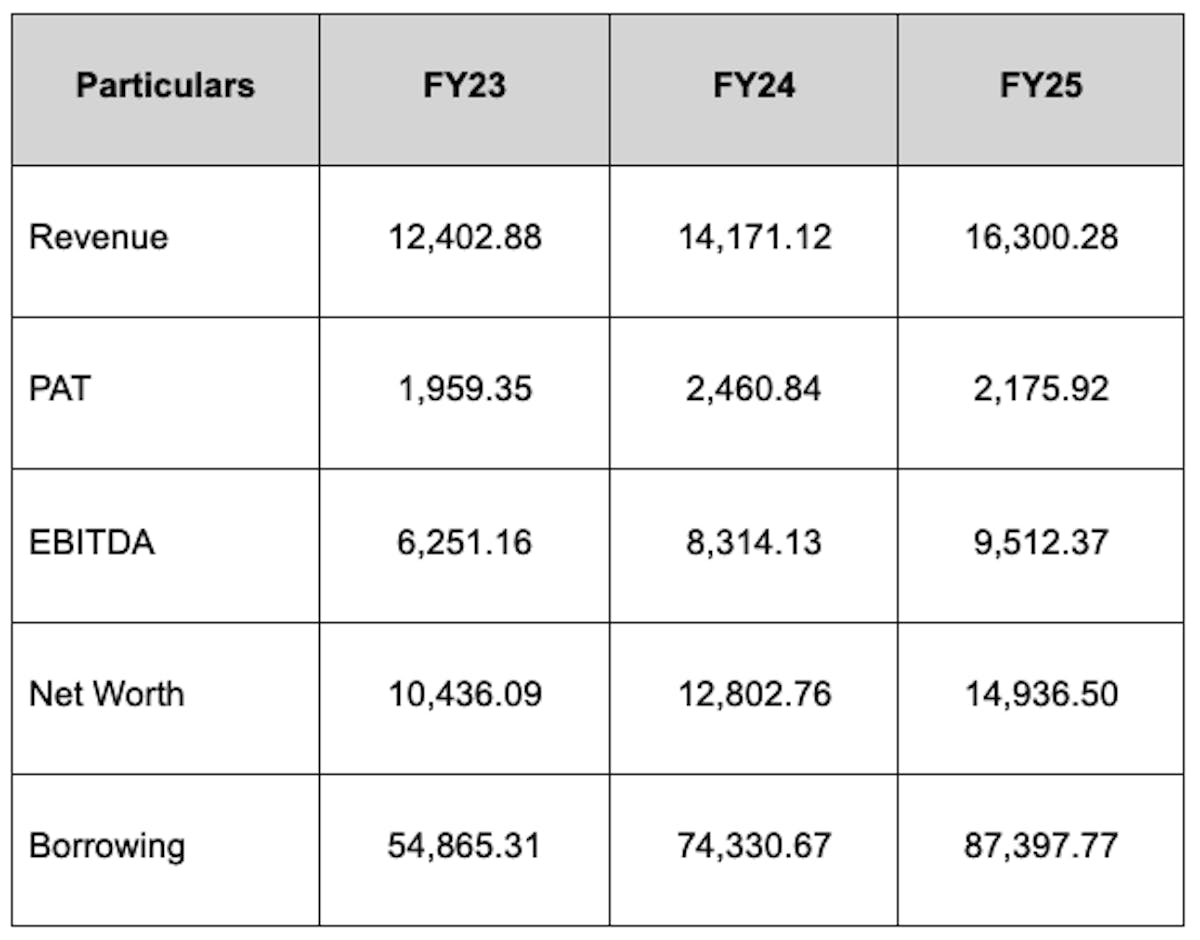Select the EBITDA row label
Screen dimensions: 1200x940
pos(92,542)
